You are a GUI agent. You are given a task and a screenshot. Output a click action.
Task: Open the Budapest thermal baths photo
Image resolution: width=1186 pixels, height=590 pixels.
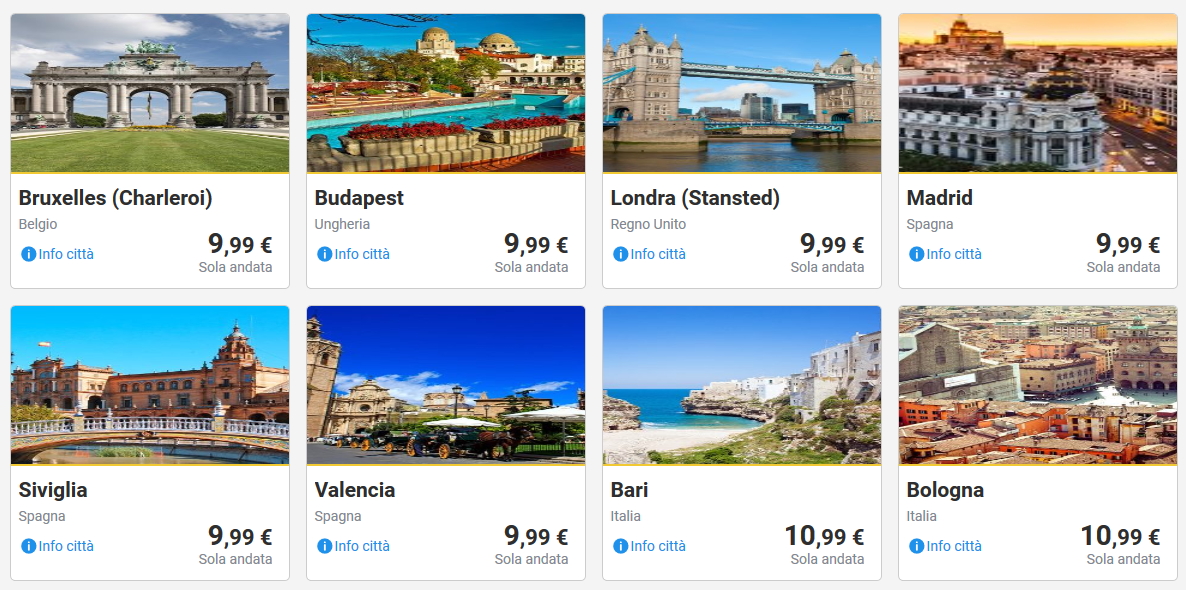(x=446, y=93)
